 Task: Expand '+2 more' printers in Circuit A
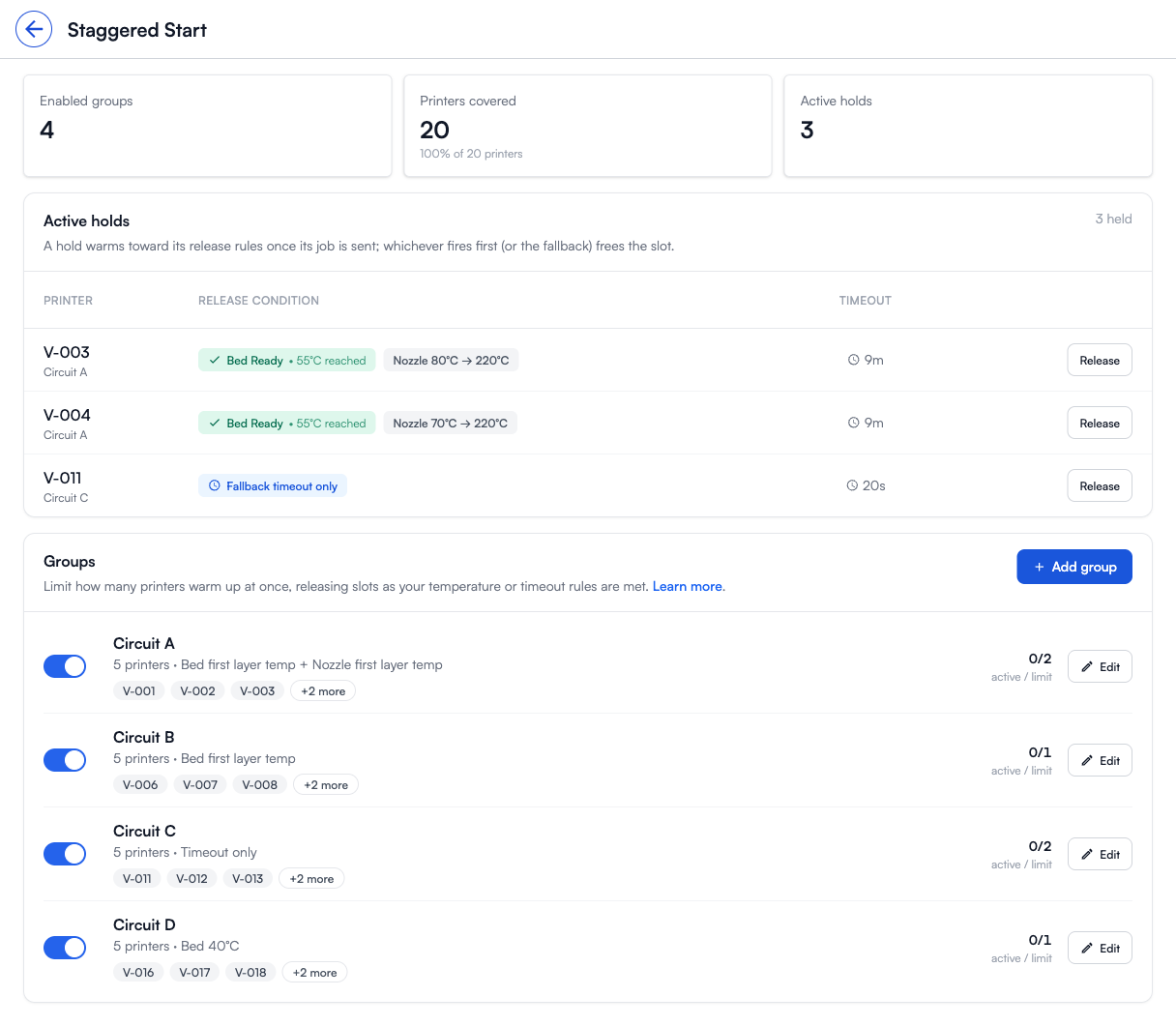(323, 691)
